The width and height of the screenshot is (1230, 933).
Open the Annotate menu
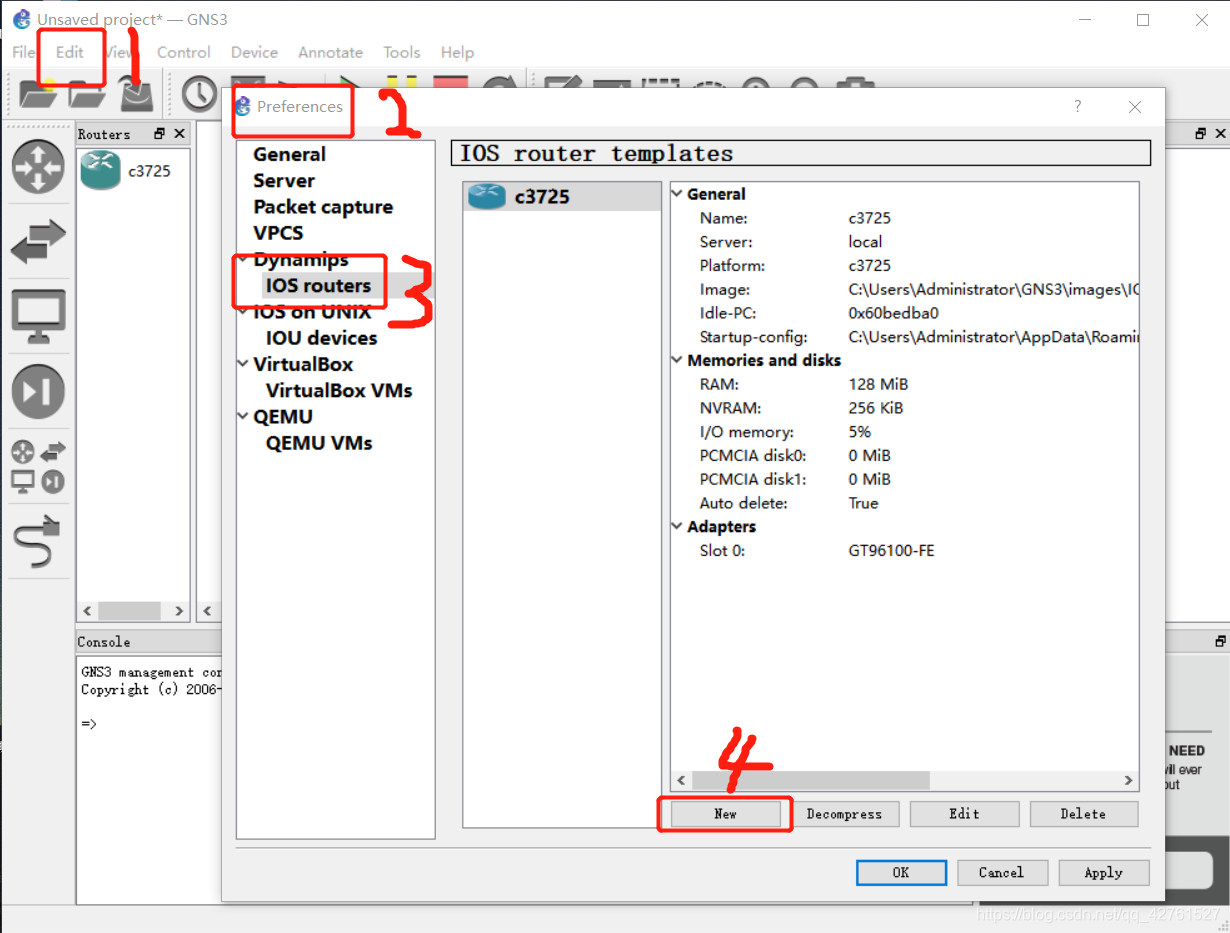tap(330, 52)
